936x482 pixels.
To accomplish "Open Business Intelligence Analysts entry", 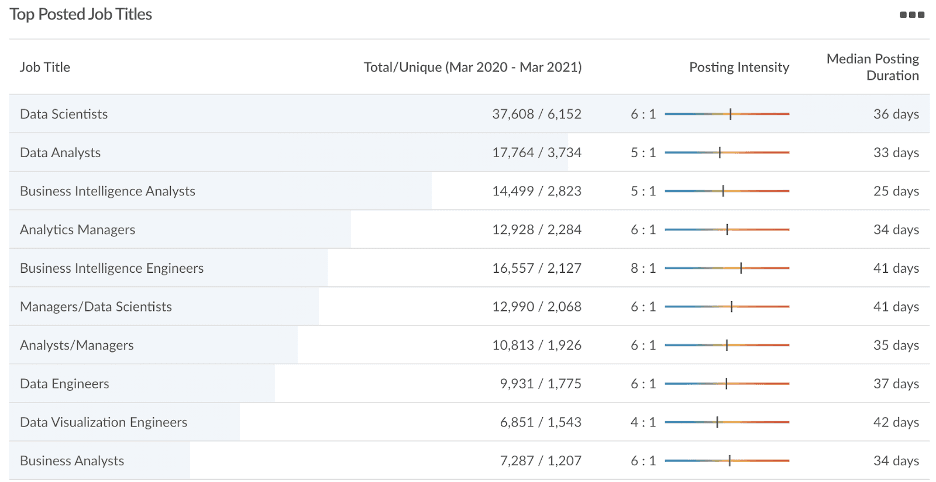I will tap(107, 191).
